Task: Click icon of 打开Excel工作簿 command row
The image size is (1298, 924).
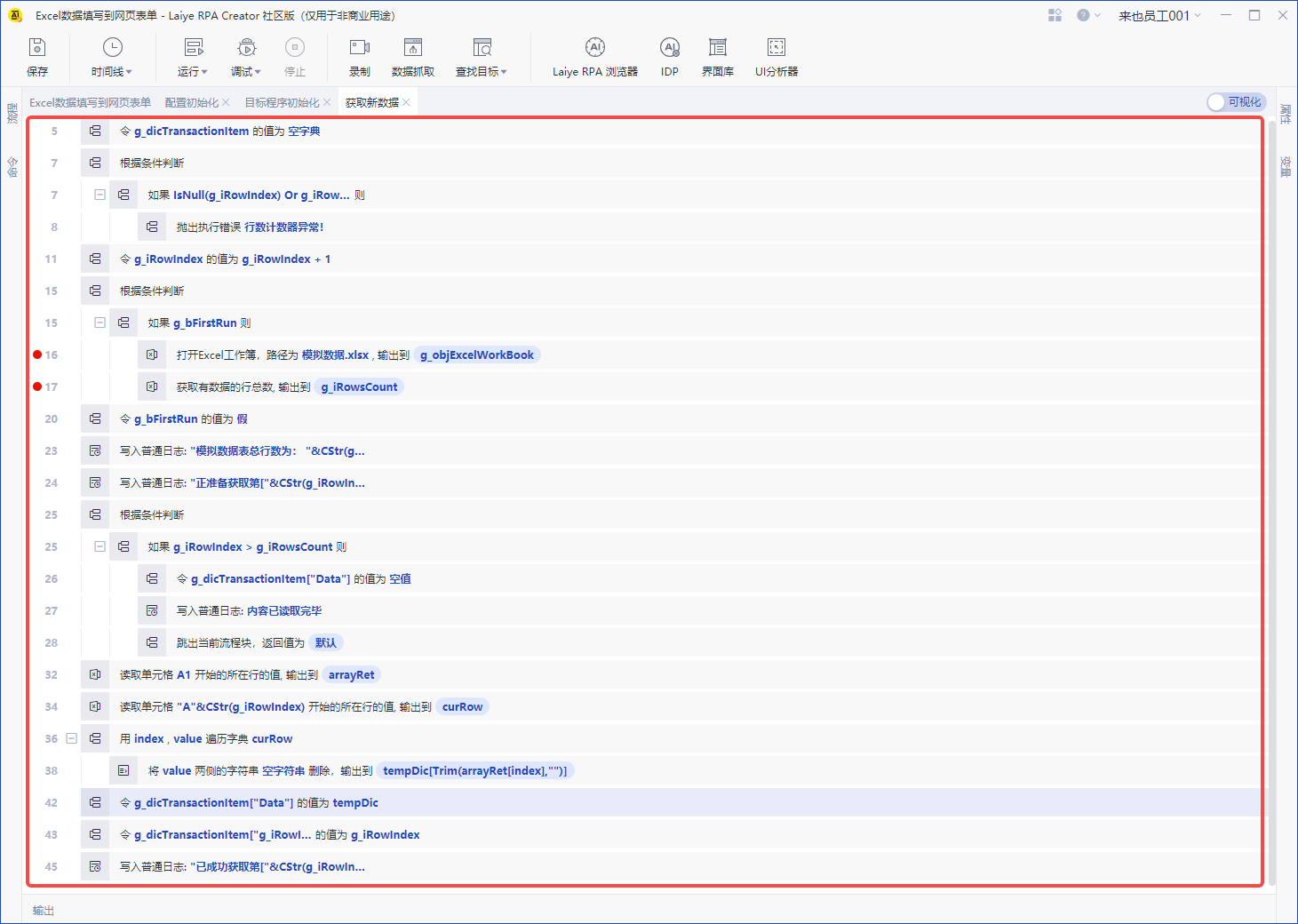Action: point(152,354)
